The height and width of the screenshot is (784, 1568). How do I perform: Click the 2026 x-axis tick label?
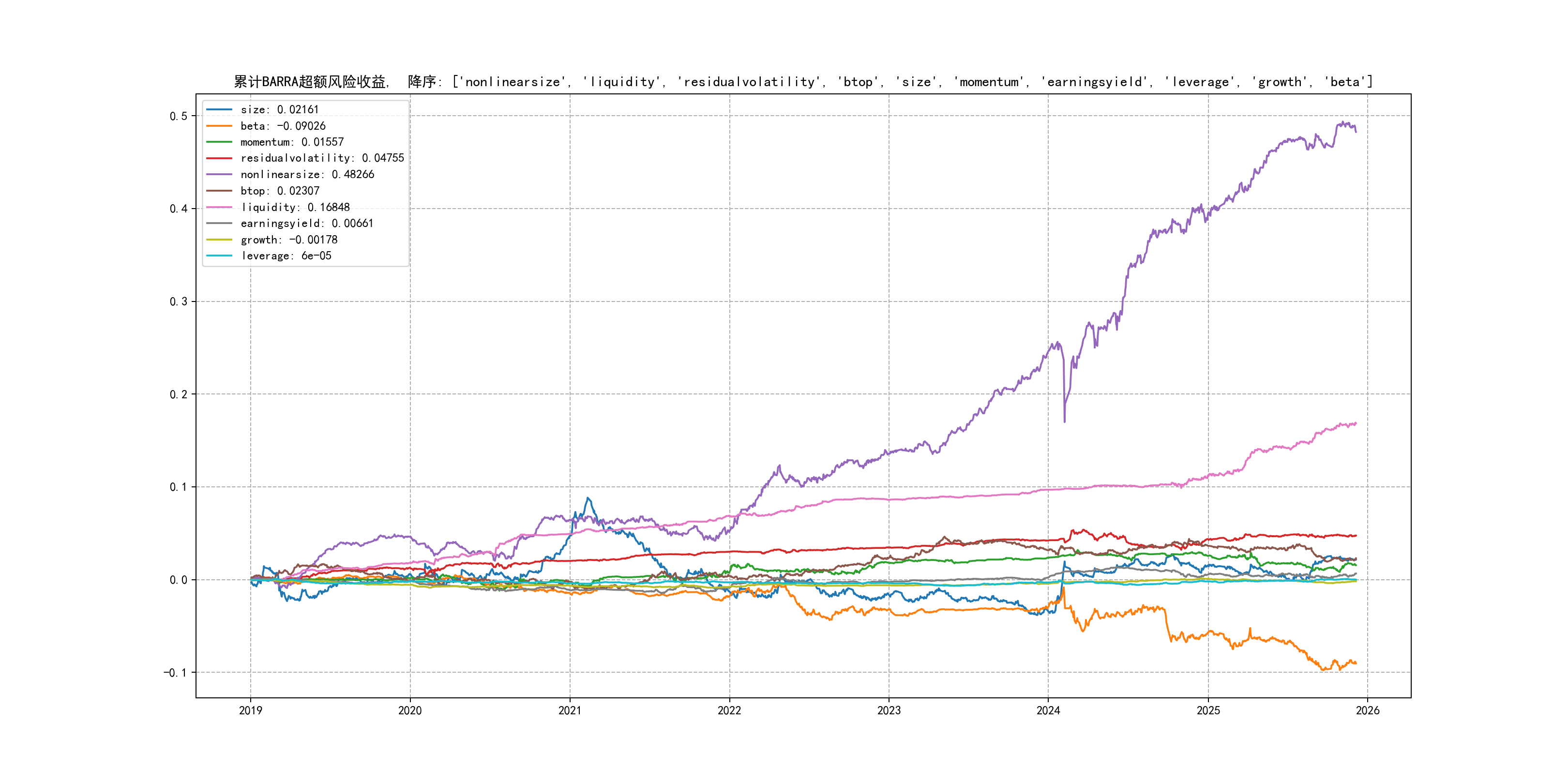(1368, 711)
